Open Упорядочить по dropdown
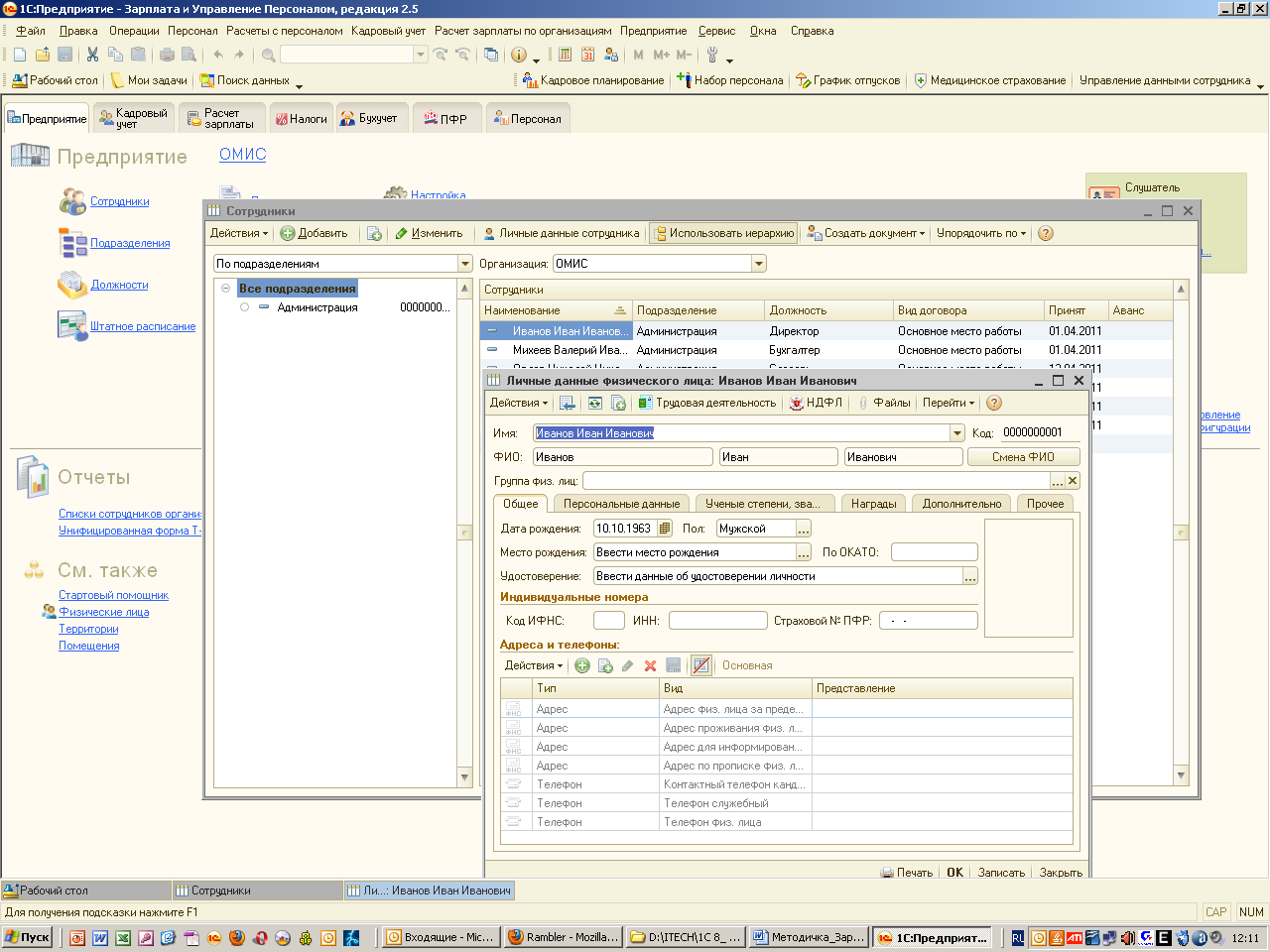This screenshot has height=952, width=1270. [981, 233]
